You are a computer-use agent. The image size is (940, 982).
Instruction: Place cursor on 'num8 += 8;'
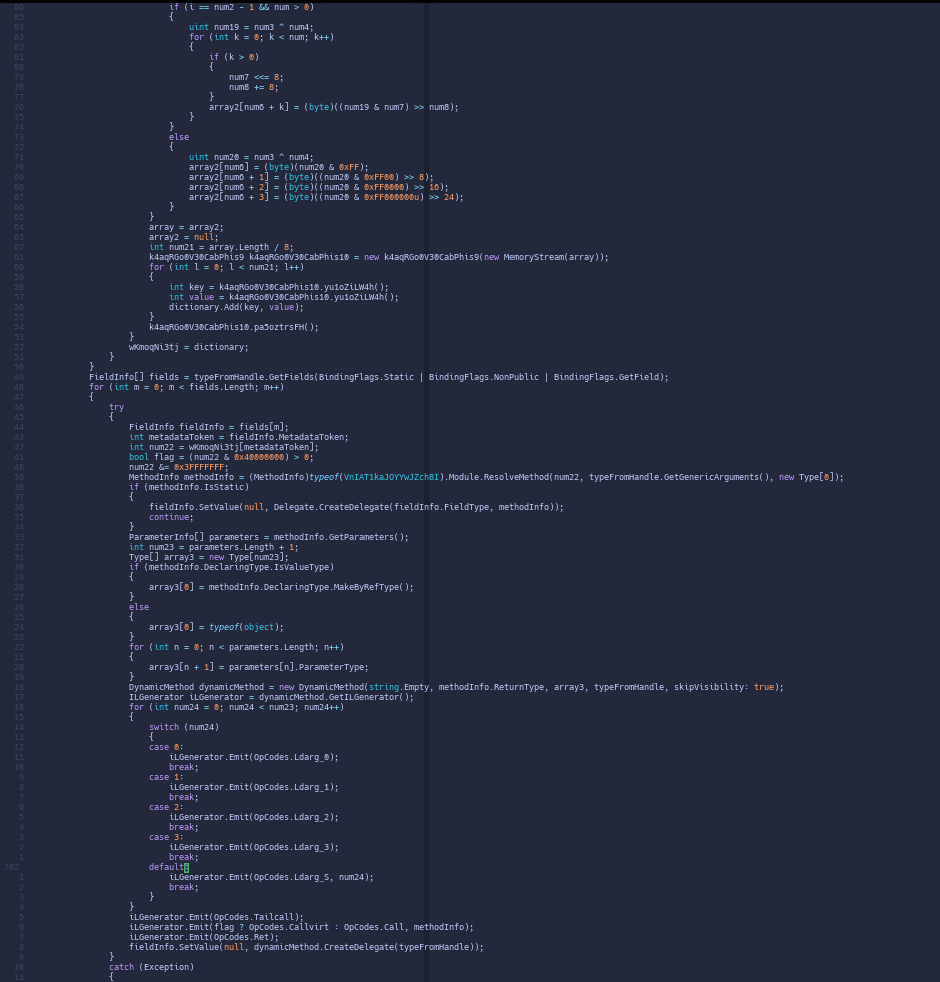click(x=254, y=87)
